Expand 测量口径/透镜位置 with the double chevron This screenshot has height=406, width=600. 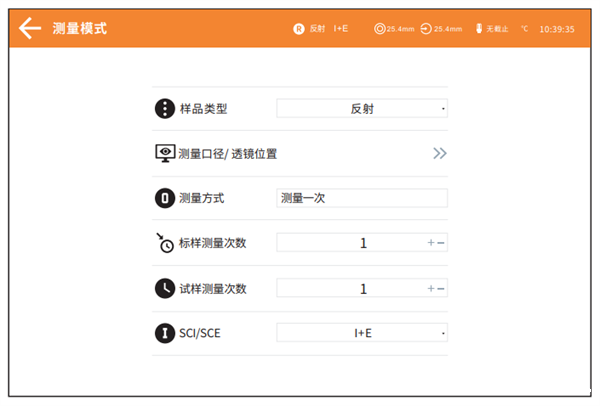pyautogui.click(x=439, y=153)
